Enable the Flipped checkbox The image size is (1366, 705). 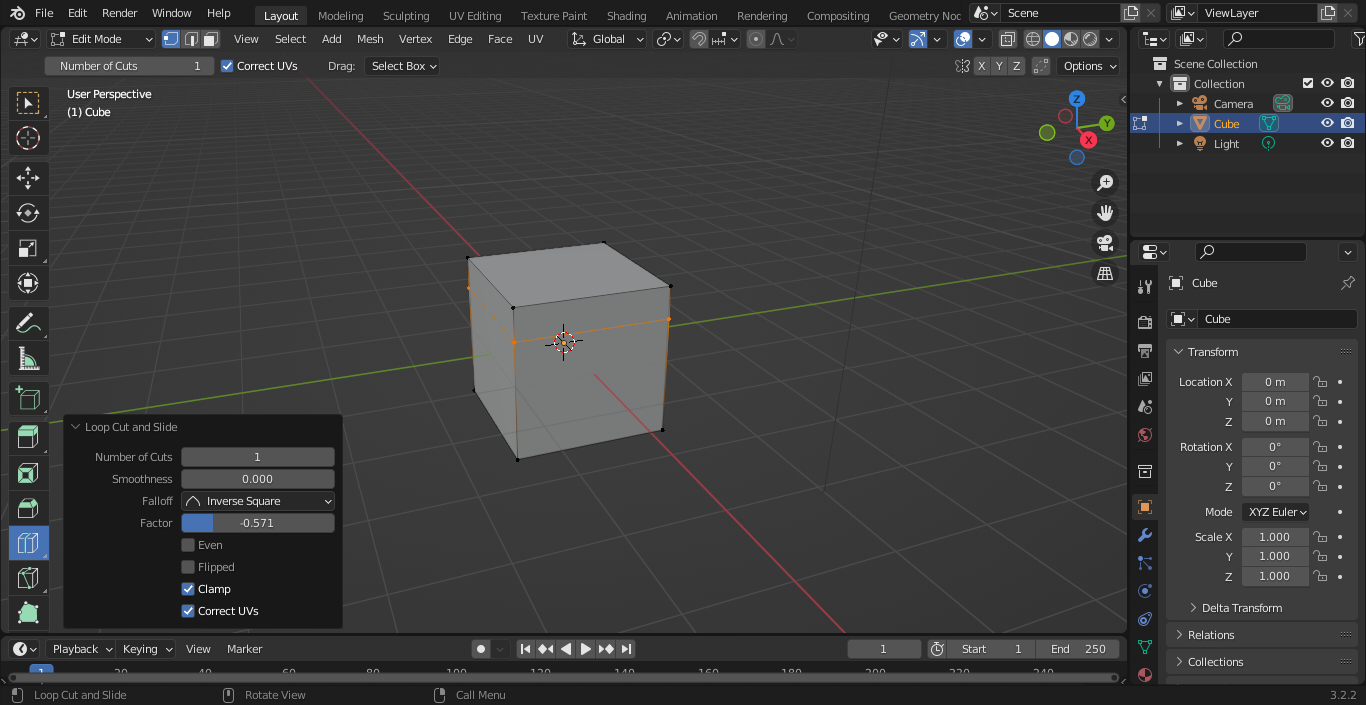[188, 567]
